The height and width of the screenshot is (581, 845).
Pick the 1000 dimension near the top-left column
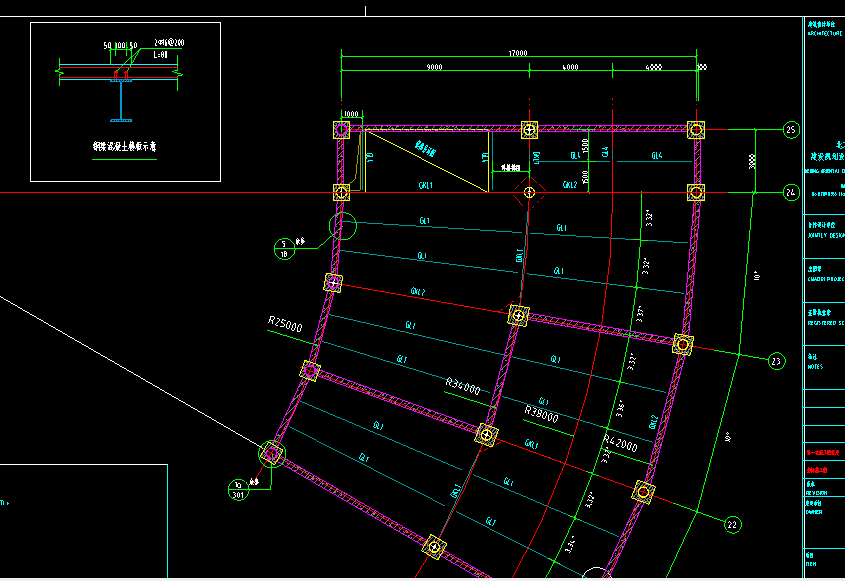tap(351, 114)
